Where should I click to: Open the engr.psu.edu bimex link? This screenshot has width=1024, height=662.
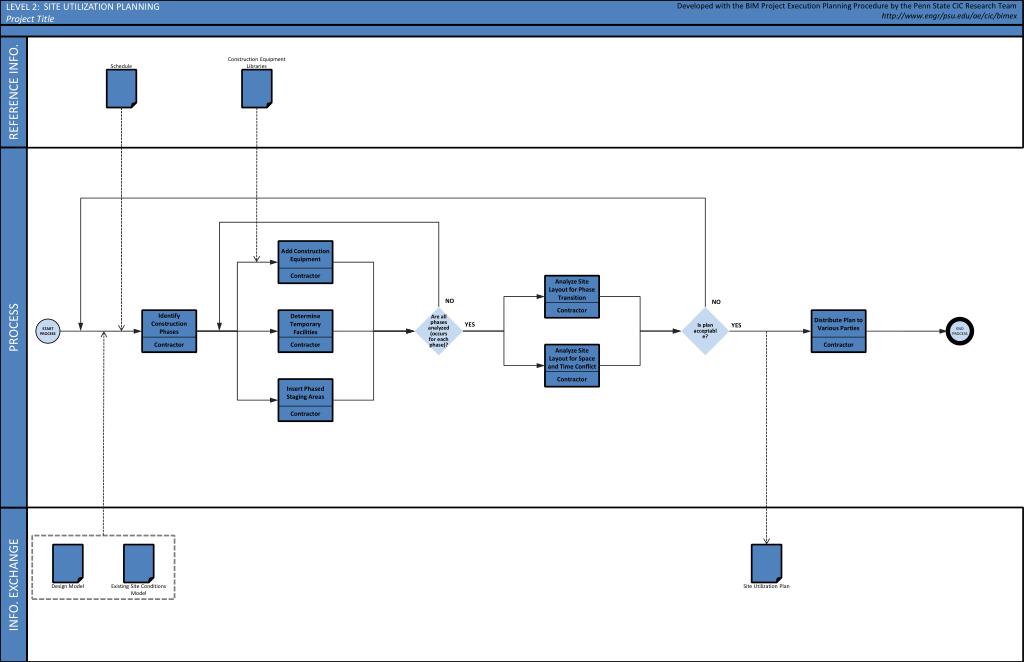949,16
